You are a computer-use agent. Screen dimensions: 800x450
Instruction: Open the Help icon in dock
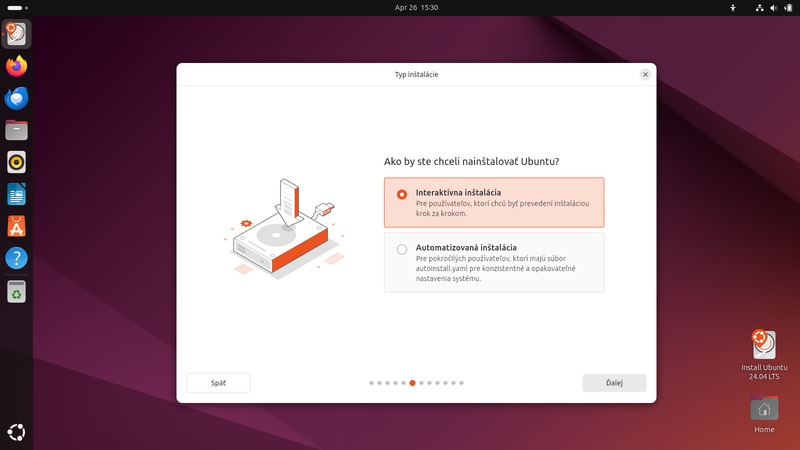point(16,258)
